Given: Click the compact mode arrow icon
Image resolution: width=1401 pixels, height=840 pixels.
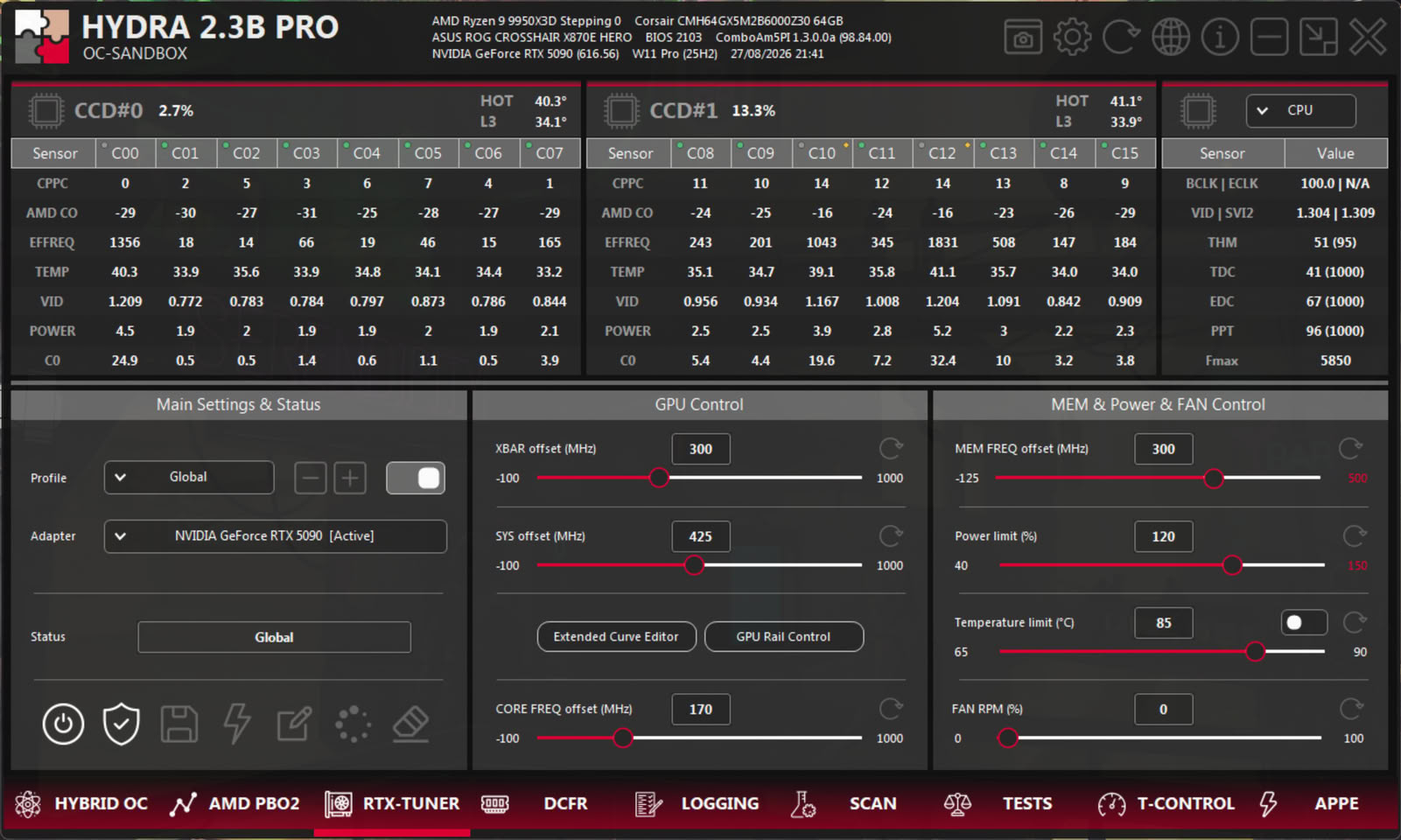Looking at the screenshot, I should 1318,38.
